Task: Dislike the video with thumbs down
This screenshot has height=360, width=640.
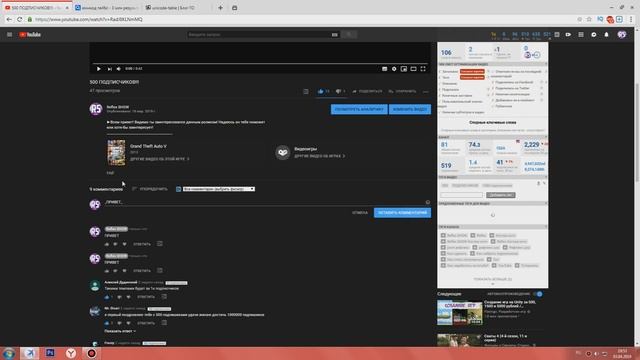Action: (338, 91)
